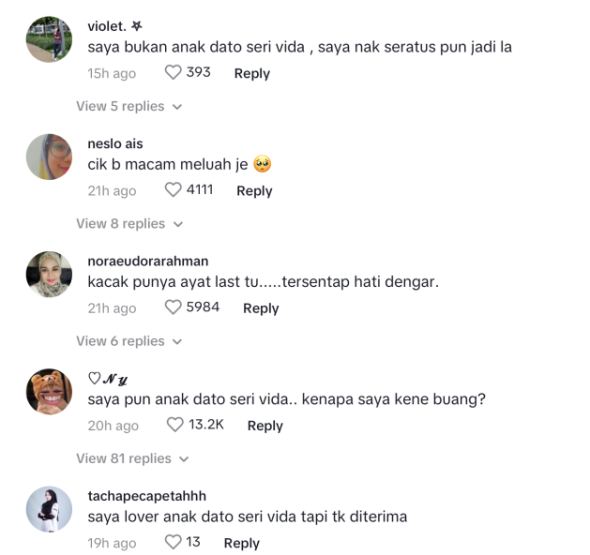Like violet's comment with 393 likes

[173, 72]
